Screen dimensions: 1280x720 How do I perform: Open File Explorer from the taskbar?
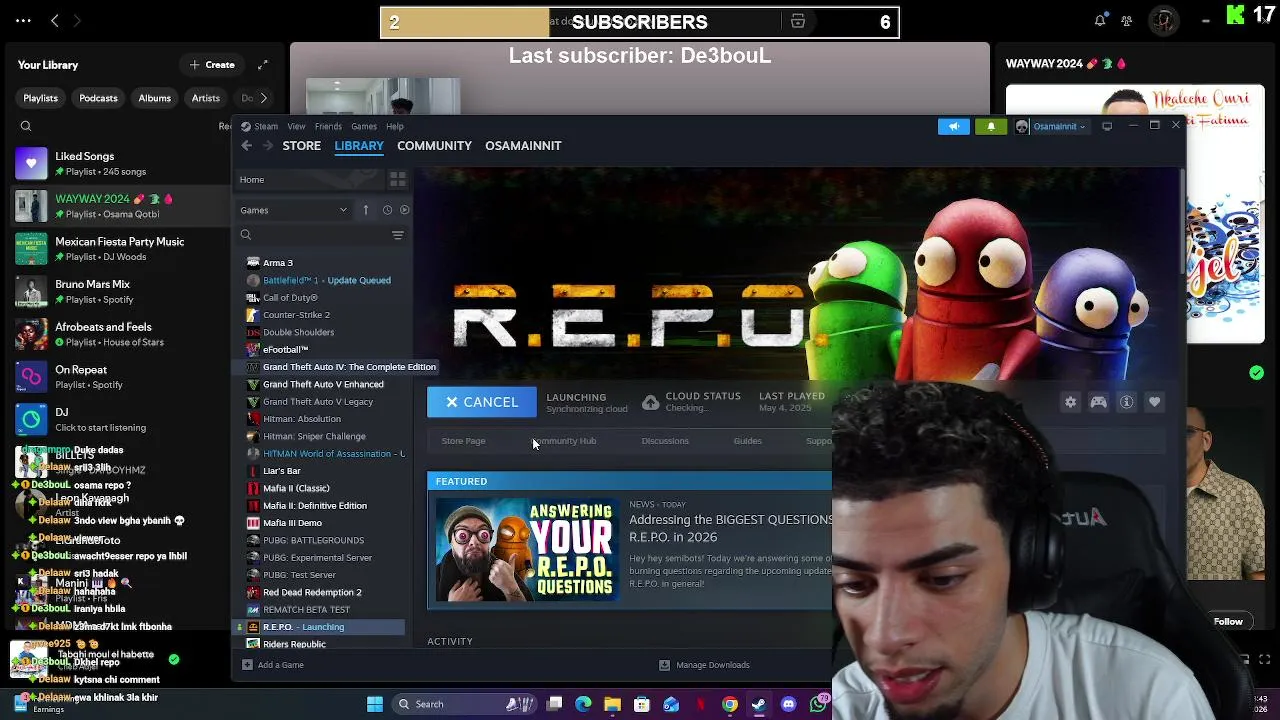pos(613,704)
